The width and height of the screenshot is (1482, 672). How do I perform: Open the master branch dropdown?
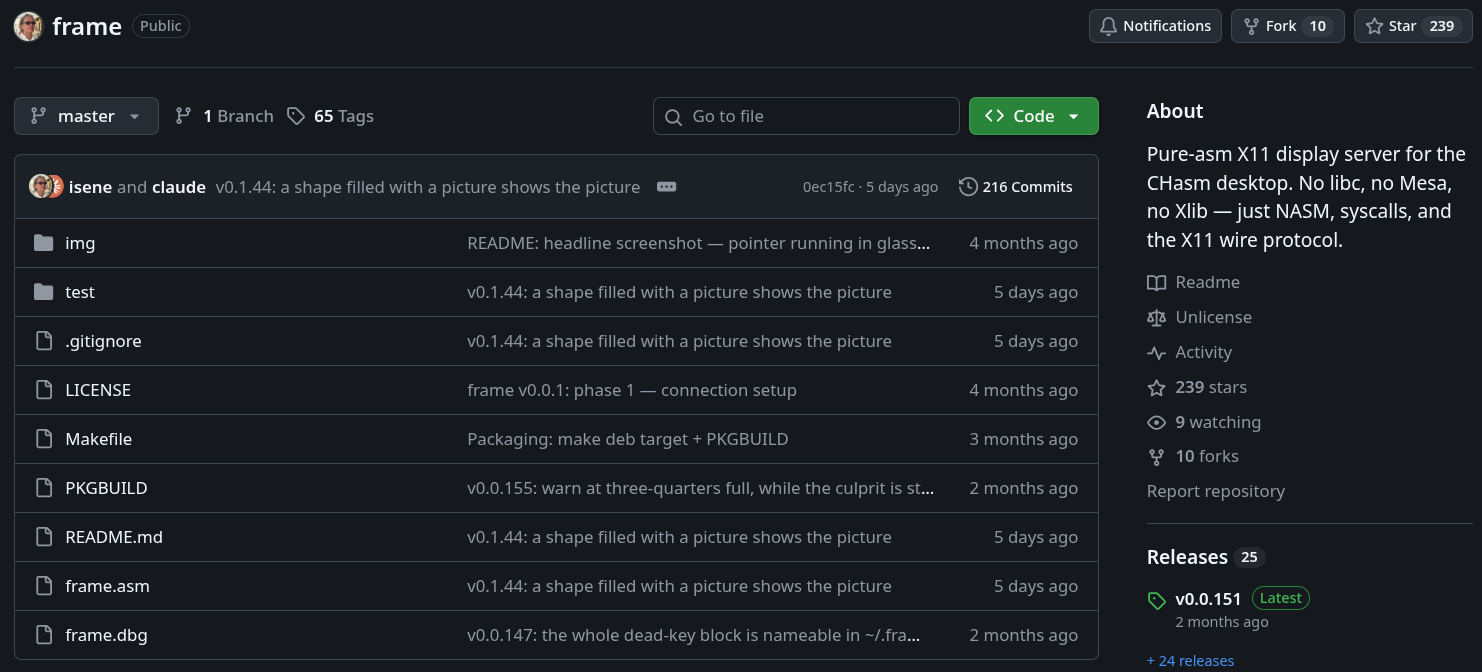click(86, 116)
